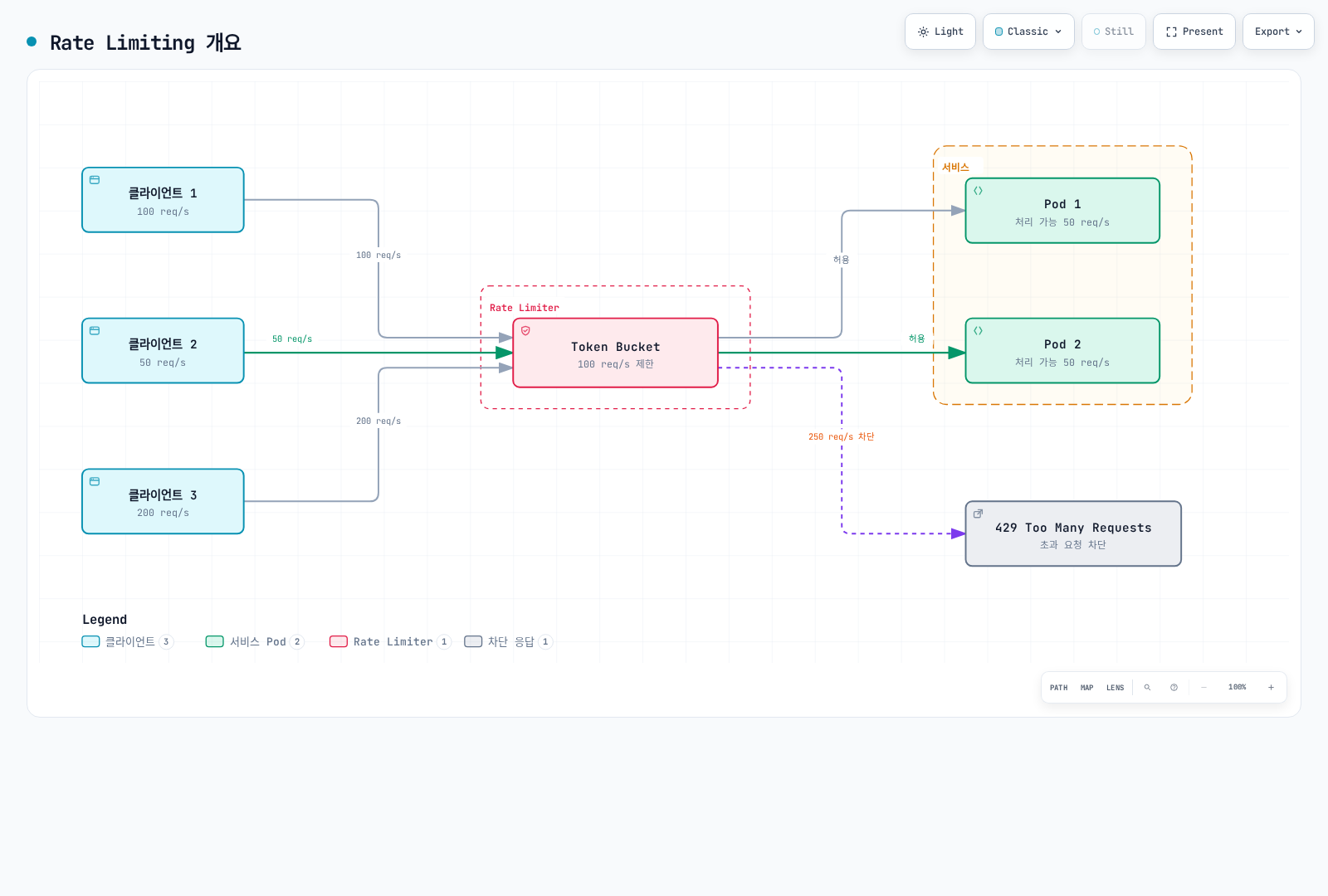The image size is (1328, 896).
Task: Select the 클라이언트 3 node
Action: (163, 502)
